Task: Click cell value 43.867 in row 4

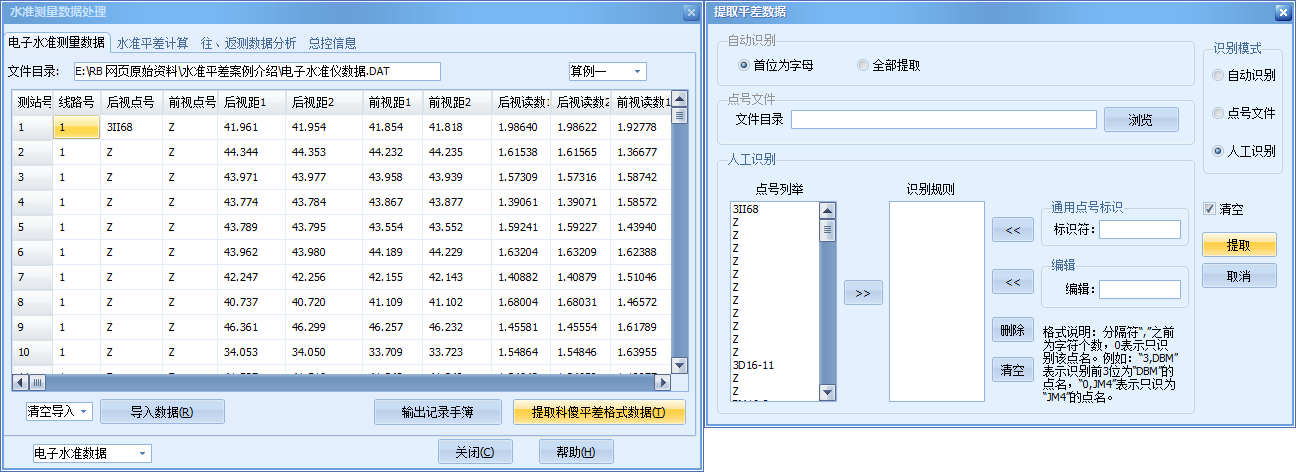Action: 393,202
